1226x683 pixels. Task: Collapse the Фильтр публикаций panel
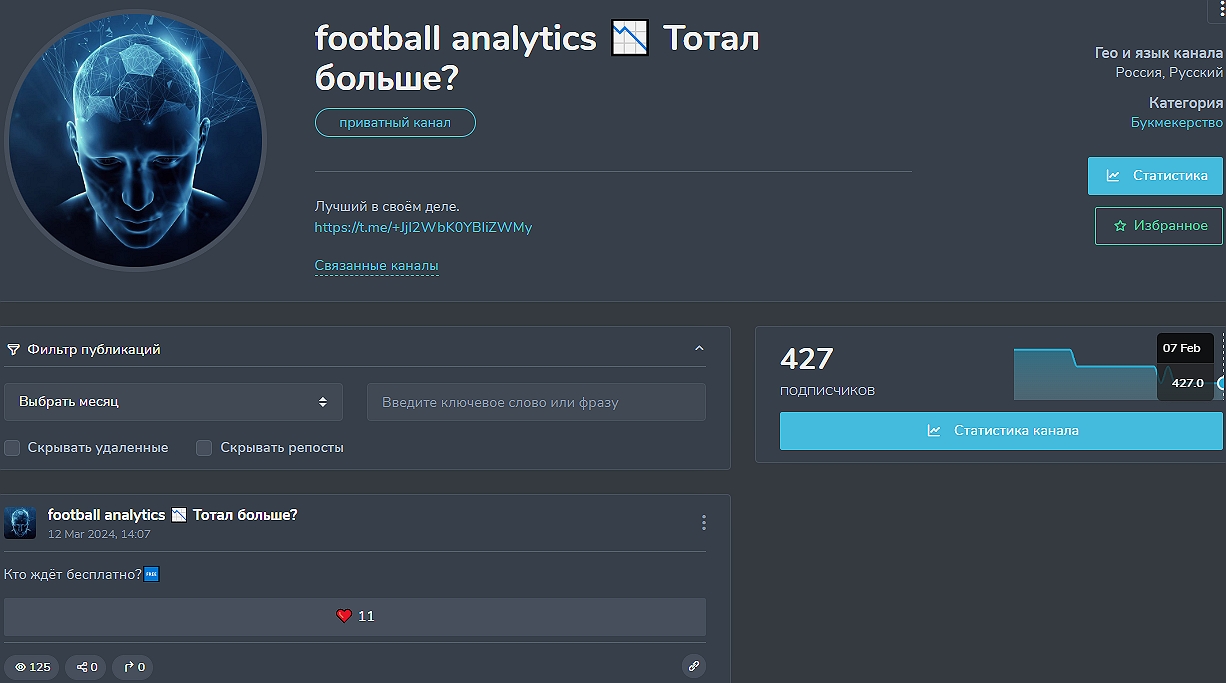(699, 349)
